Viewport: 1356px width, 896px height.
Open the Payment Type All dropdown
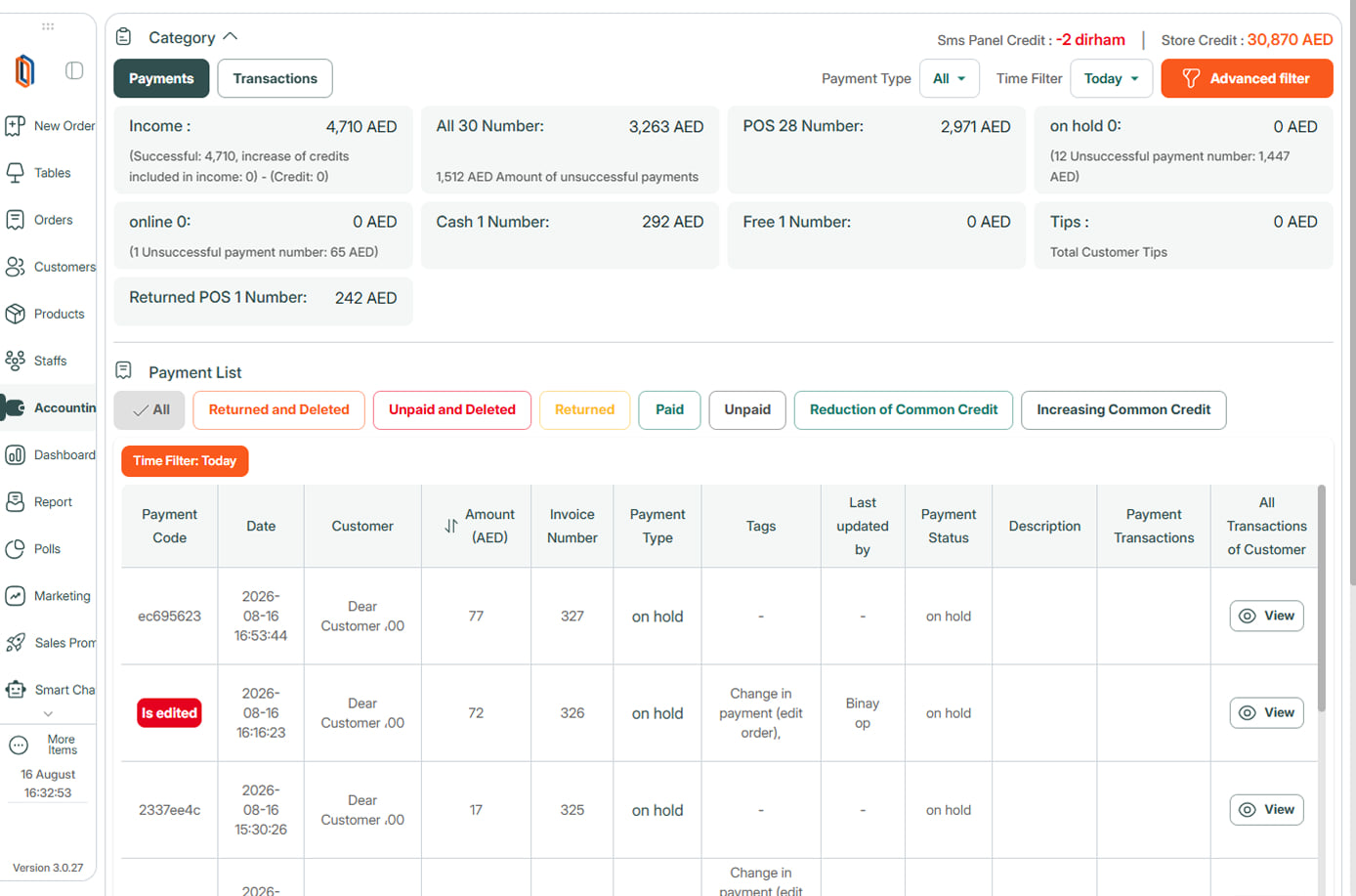point(949,78)
